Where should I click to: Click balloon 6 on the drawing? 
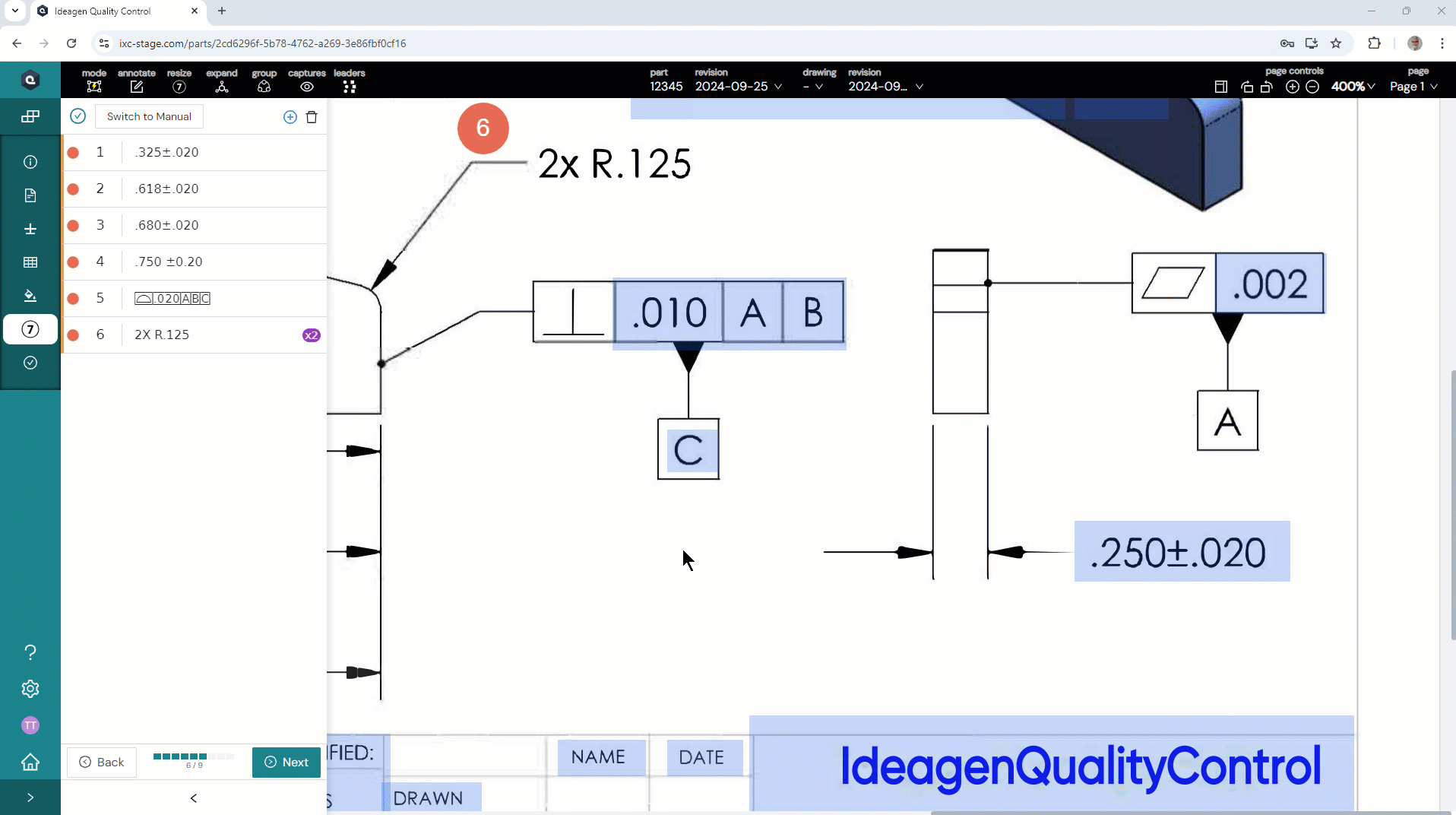click(x=483, y=128)
